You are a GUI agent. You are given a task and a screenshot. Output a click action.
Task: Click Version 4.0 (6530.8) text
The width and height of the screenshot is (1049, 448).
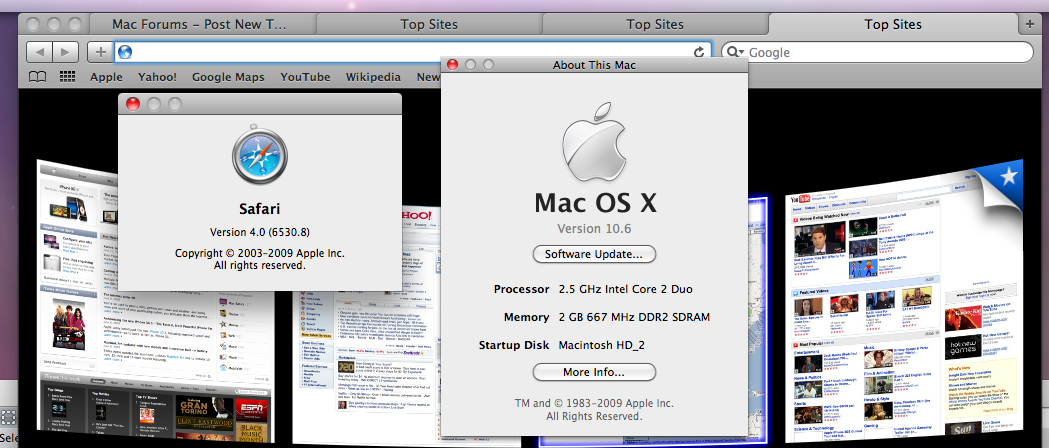click(260, 232)
